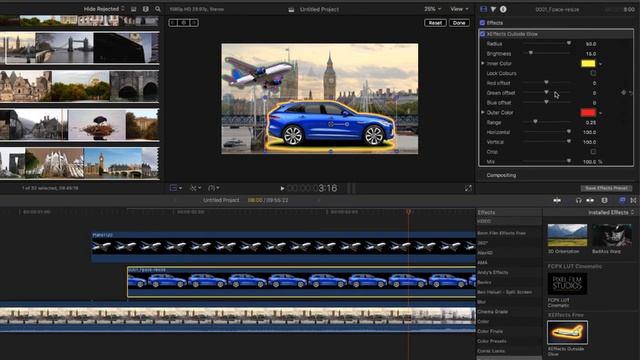Open the viewer zoom percentage dropdown
The image size is (640, 360).
pos(432,9)
